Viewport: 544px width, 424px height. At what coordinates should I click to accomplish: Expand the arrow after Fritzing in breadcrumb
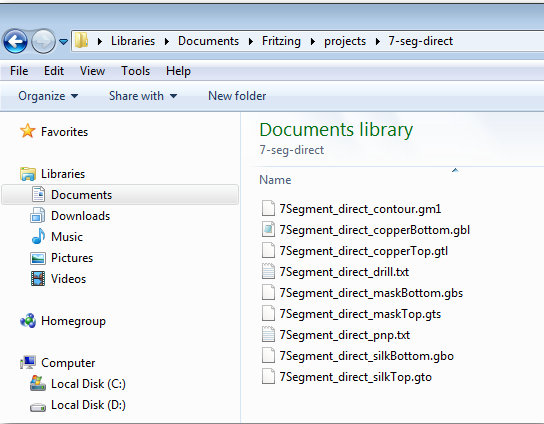(313, 41)
